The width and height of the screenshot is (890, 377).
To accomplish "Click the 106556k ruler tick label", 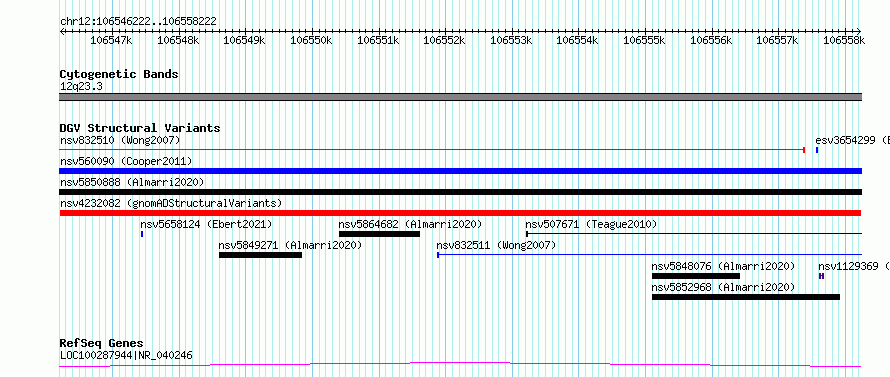I will (x=711, y=40).
